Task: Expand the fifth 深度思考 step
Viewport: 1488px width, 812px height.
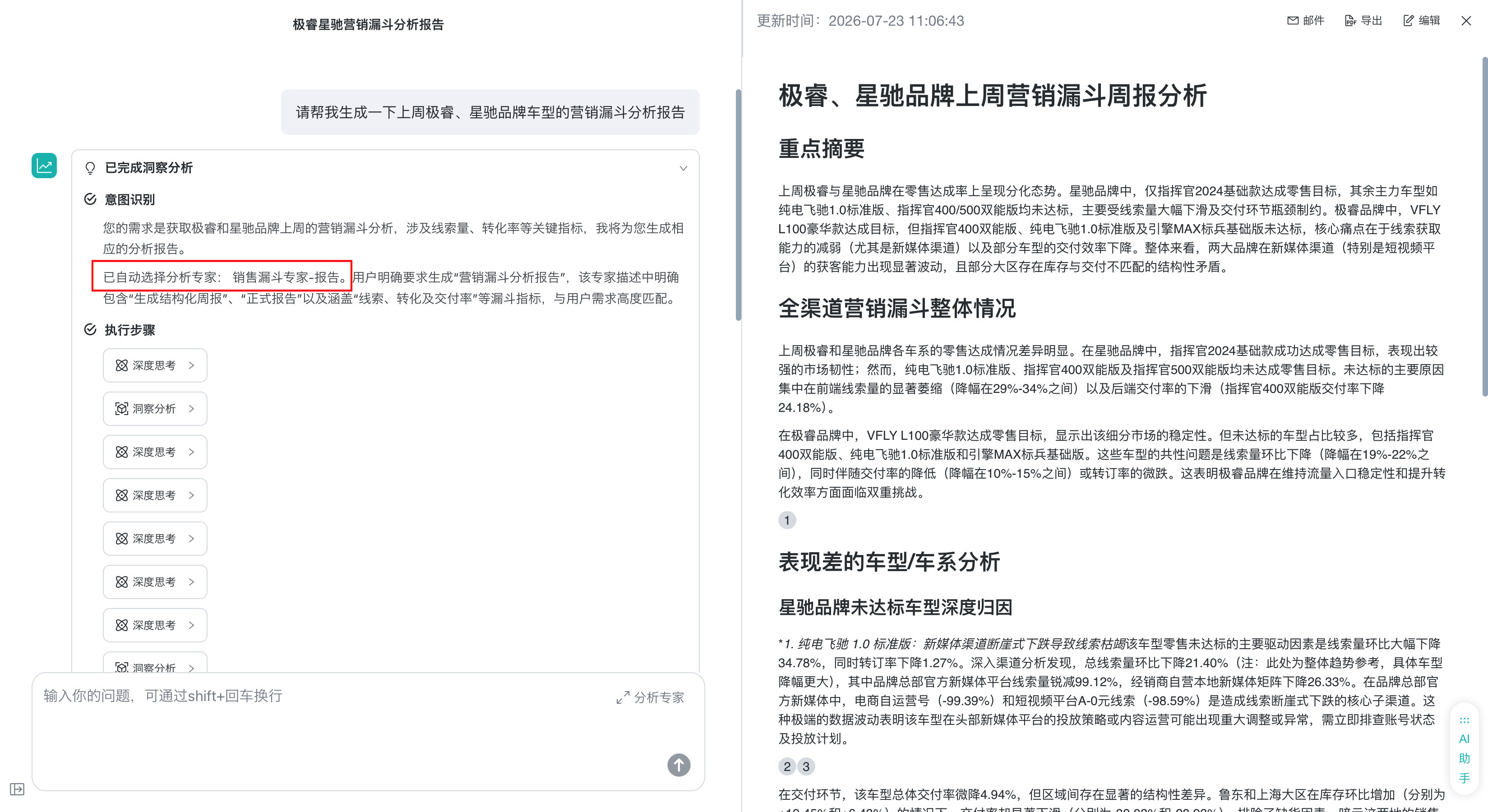Action: [x=155, y=582]
